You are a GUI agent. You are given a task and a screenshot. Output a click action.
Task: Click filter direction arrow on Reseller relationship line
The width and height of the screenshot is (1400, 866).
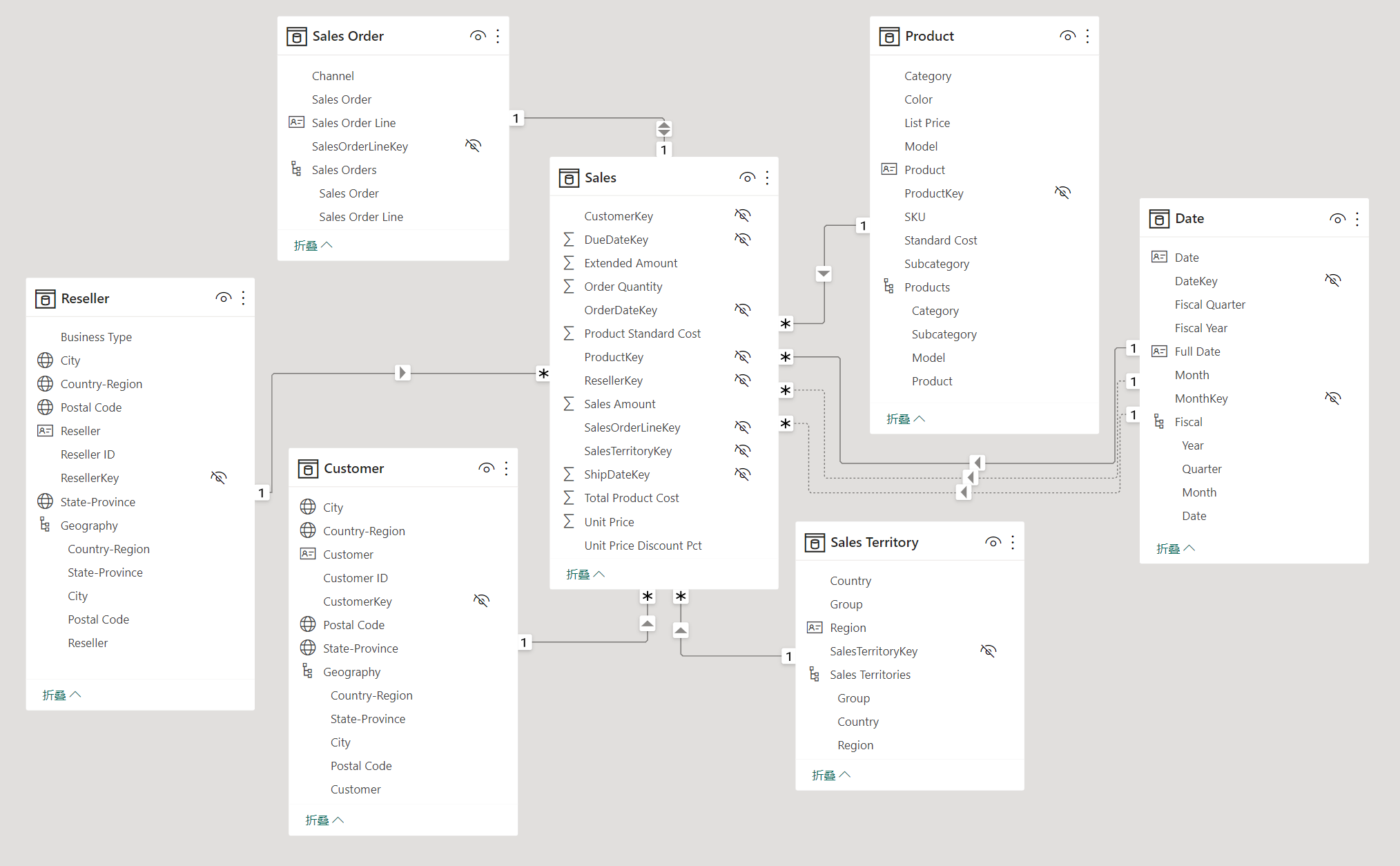pos(402,373)
